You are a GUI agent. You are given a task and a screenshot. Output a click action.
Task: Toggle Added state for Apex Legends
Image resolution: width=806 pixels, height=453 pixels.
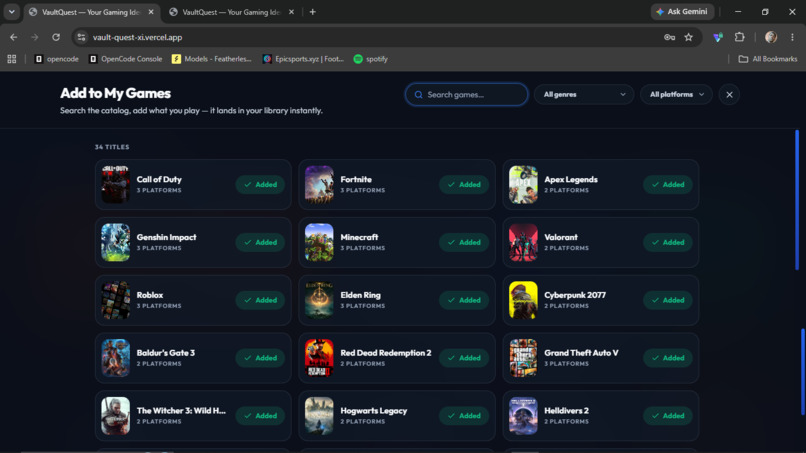click(668, 185)
